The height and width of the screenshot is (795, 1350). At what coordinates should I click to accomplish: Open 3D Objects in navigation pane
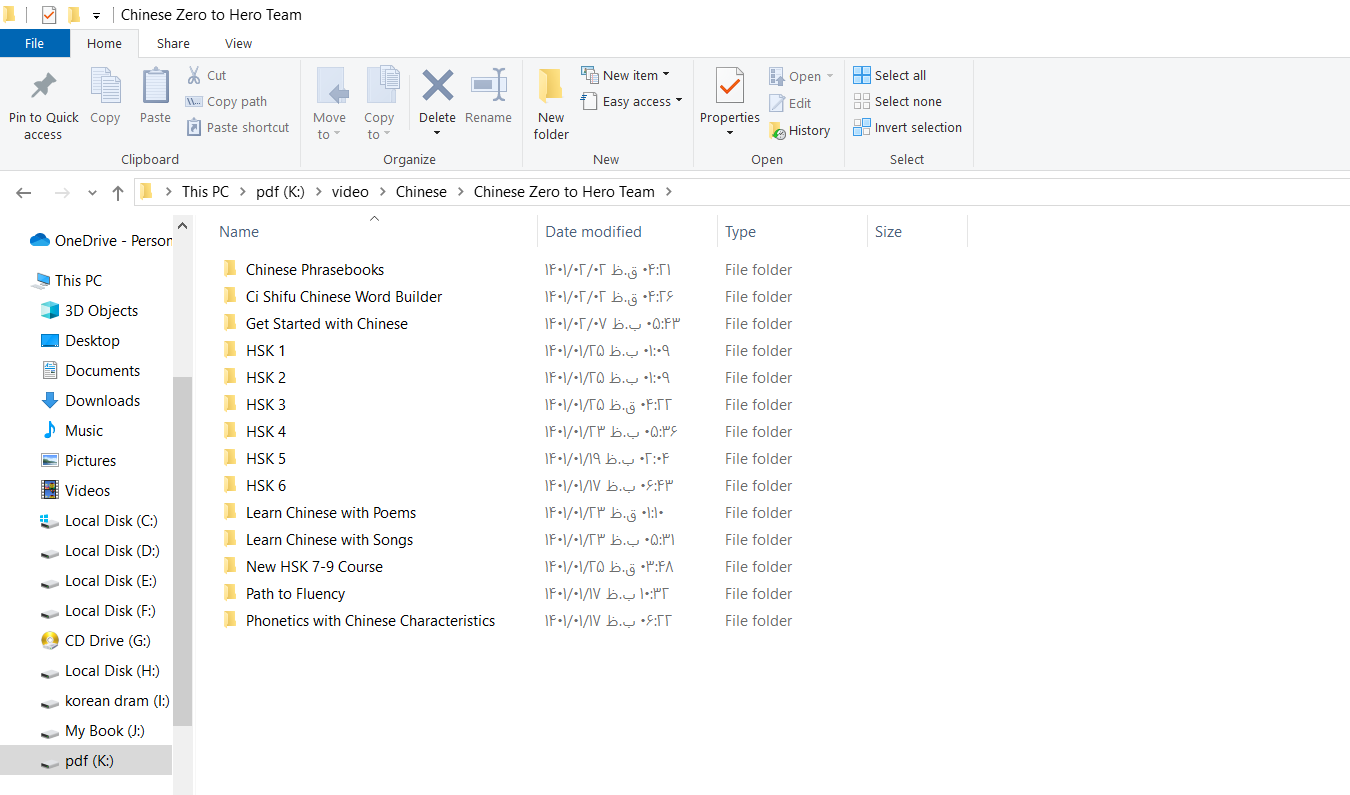(89, 311)
